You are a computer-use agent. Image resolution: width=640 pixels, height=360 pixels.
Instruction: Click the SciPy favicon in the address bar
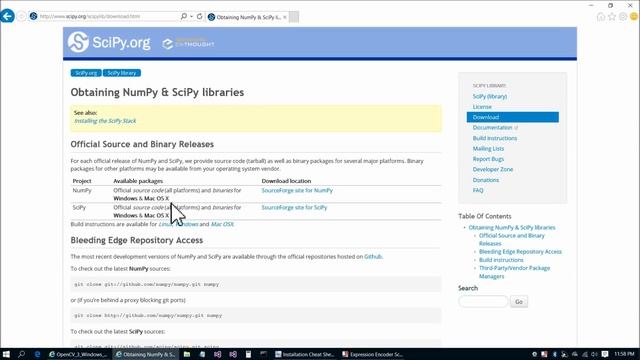(33, 16)
